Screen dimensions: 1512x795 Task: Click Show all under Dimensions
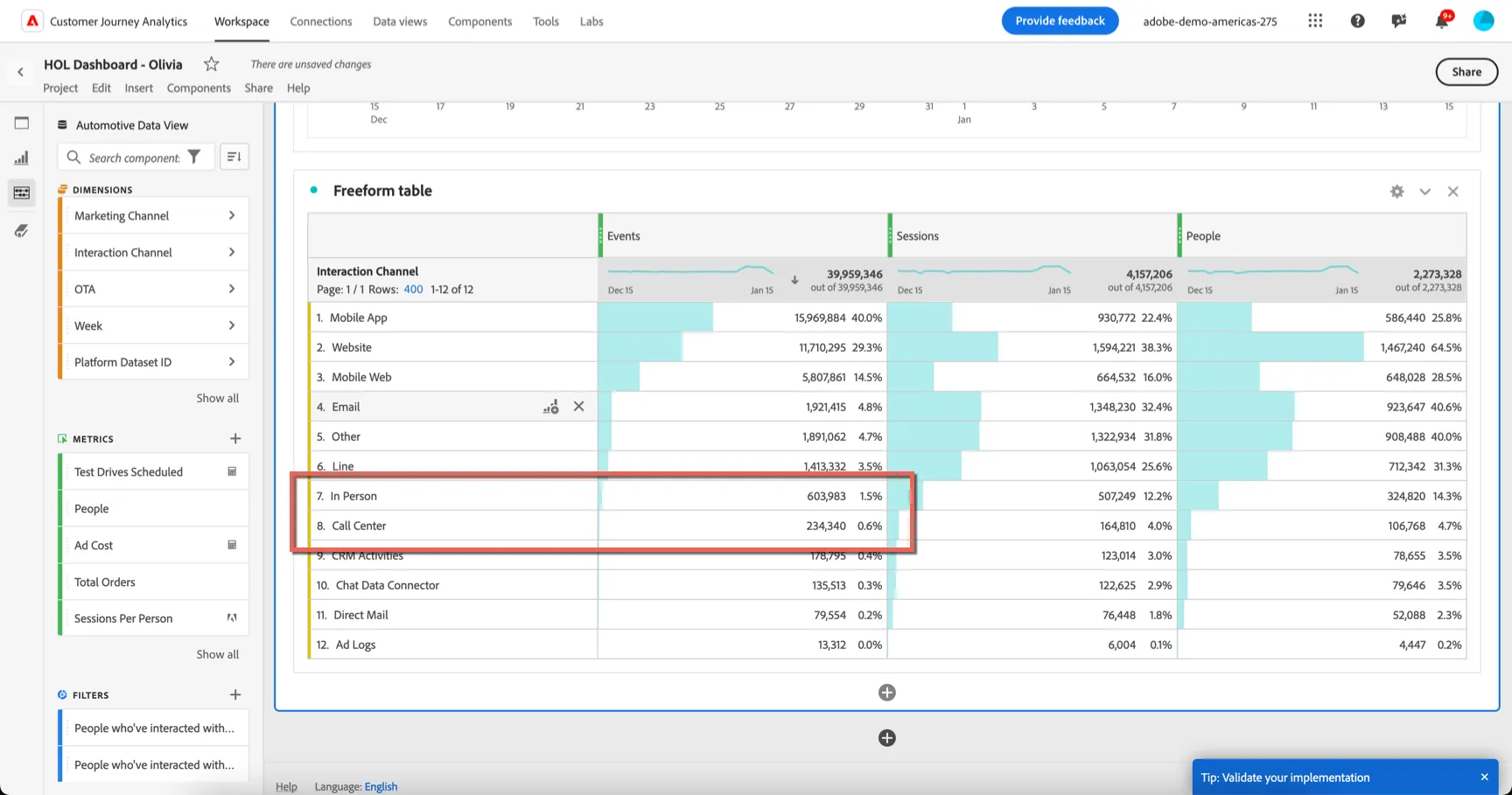pyautogui.click(x=217, y=398)
